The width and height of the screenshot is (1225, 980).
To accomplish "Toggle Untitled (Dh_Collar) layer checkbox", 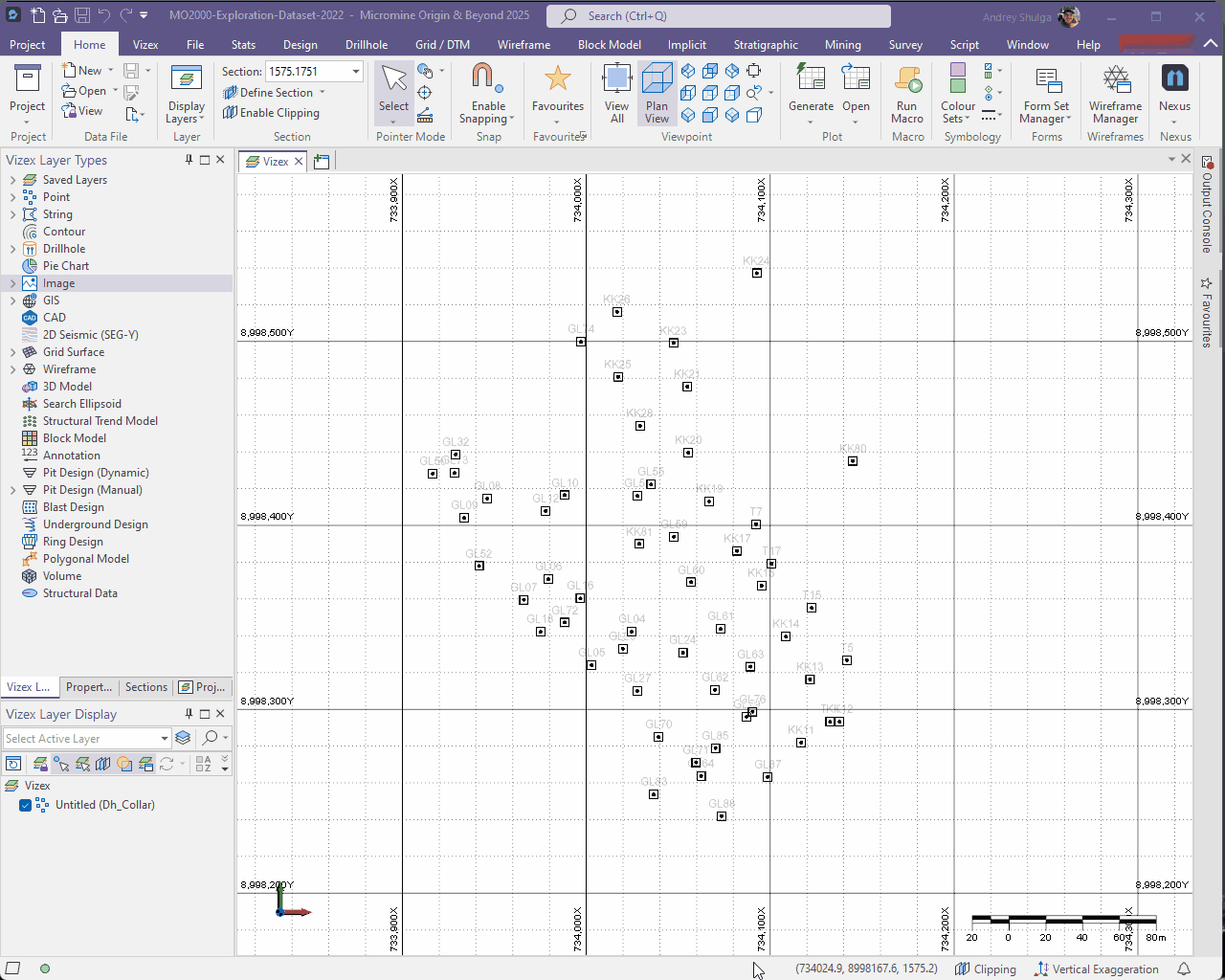I will [26, 805].
